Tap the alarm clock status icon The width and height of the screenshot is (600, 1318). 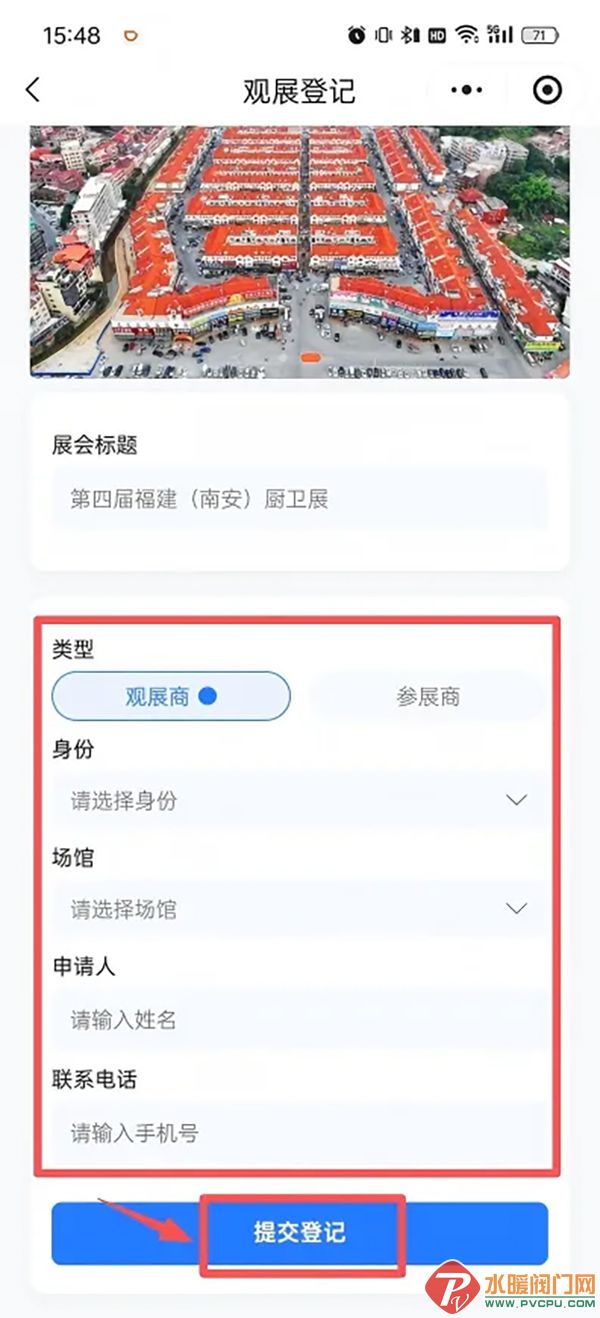357,35
